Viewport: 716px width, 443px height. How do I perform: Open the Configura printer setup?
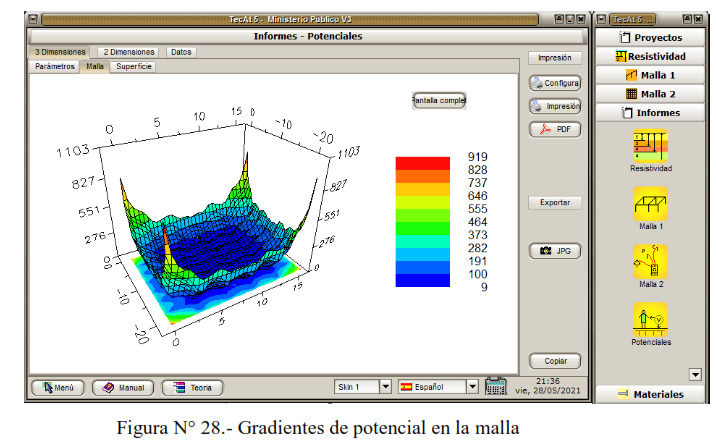click(555, 83)
